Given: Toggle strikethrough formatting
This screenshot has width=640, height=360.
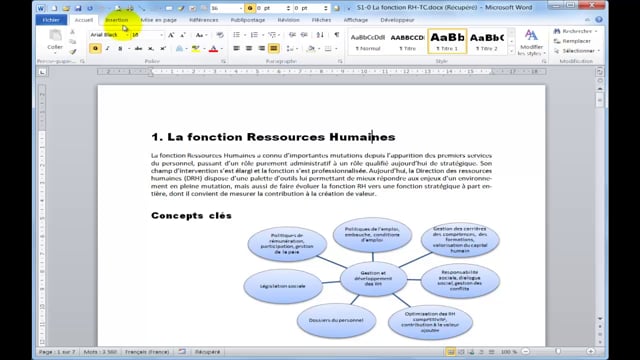Looking at the screenshot, I should point(138,49).
